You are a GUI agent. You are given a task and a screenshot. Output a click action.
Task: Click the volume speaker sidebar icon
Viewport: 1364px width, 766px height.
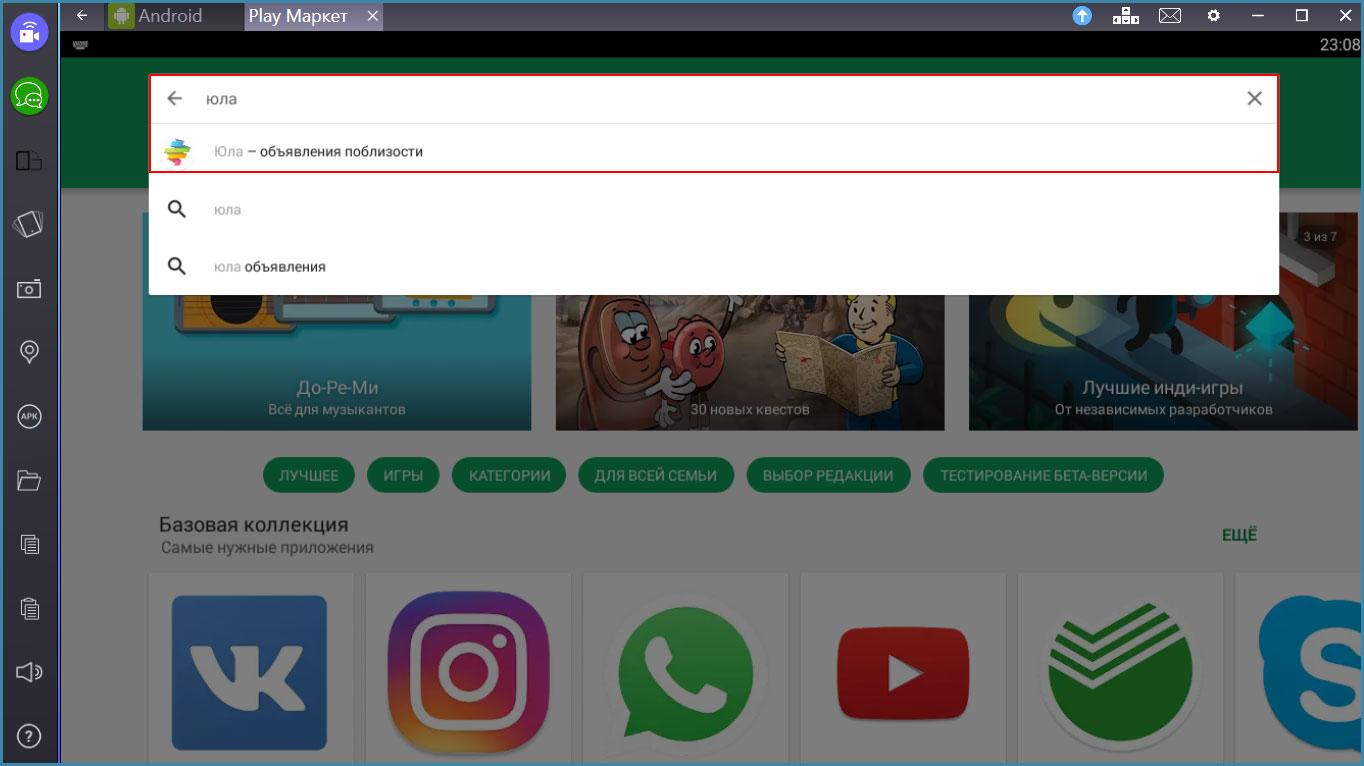pos(29,672)
